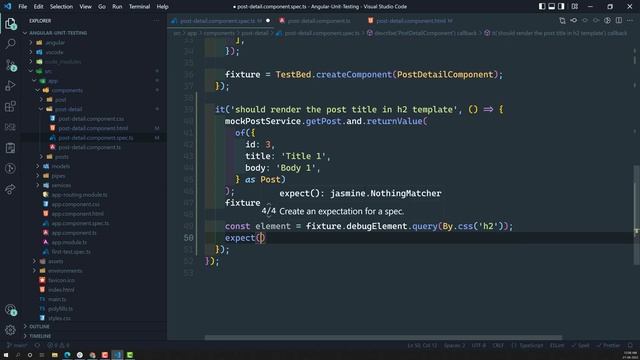Open editor More Actions ellipsis
Viewport: 640px width, 360px height.
coord(629,20)
